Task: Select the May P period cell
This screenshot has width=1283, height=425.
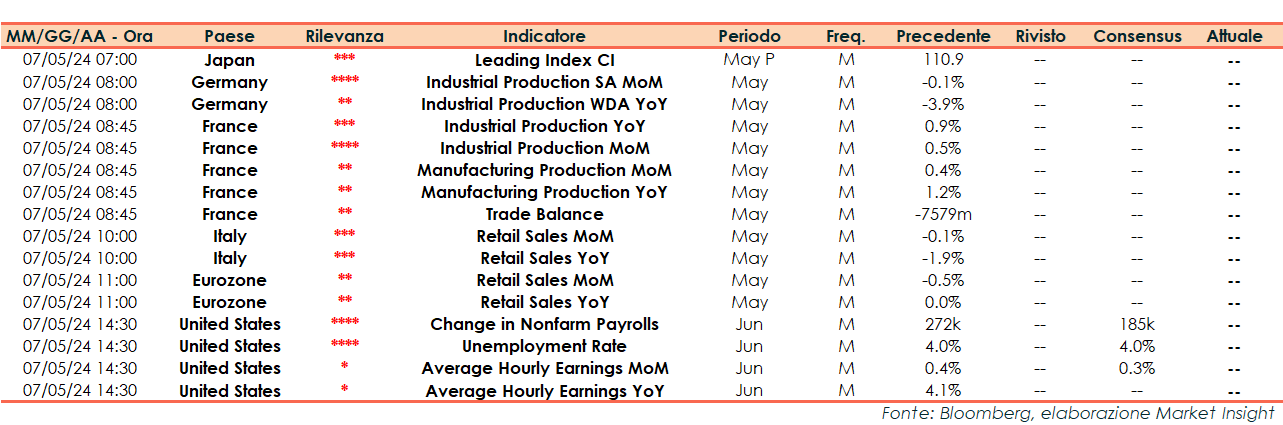Action: coord(749,60)
